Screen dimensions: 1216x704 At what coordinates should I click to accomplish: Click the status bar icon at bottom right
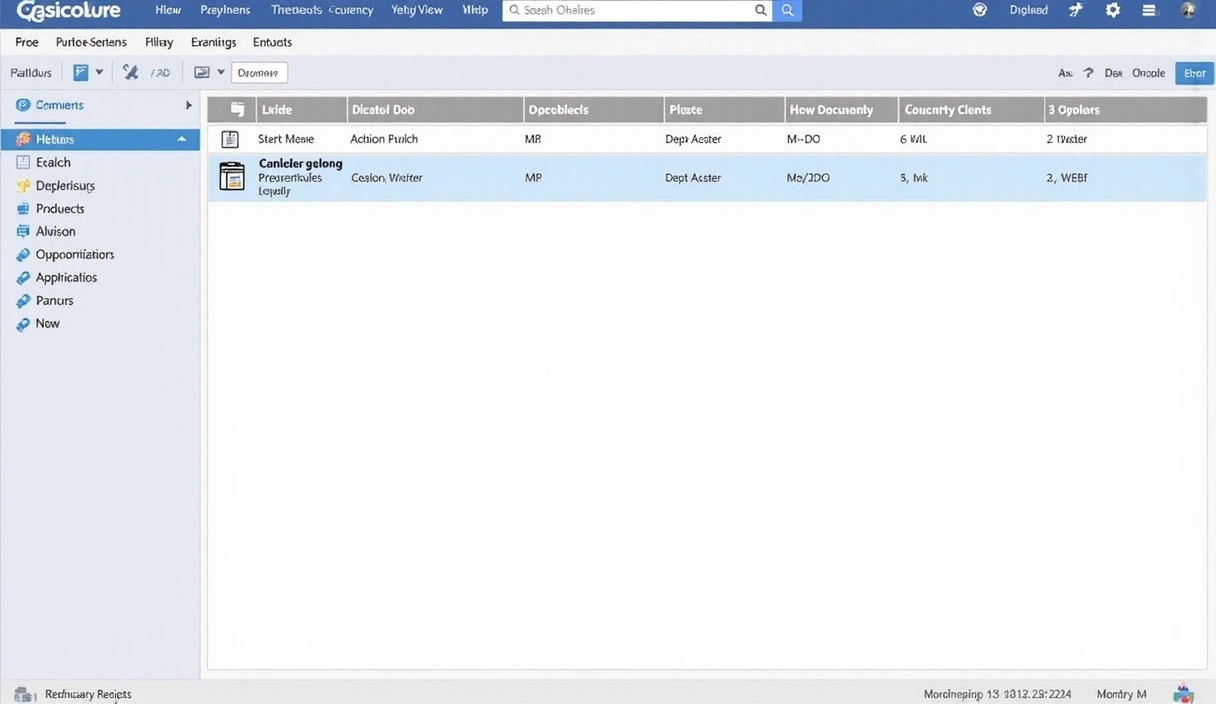tap(1185, 693)
